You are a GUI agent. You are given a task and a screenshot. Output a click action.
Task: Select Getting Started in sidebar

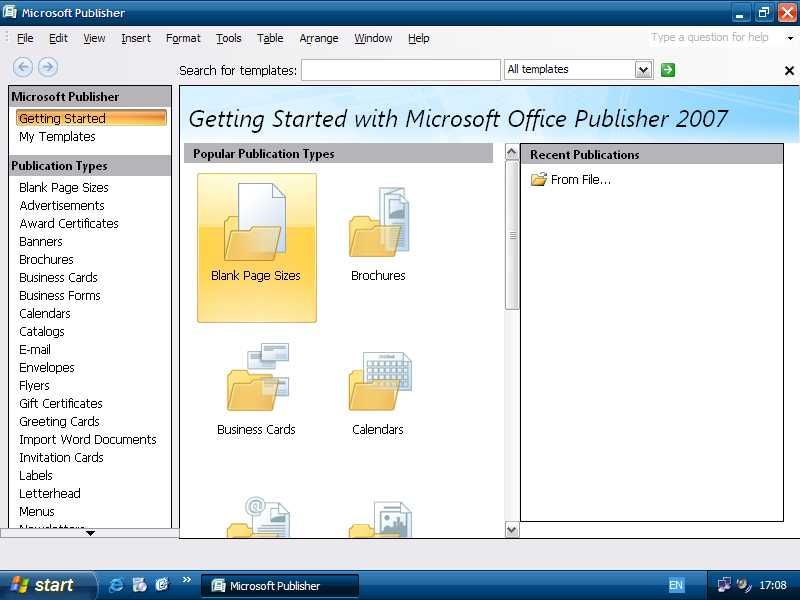coord(91,118)
